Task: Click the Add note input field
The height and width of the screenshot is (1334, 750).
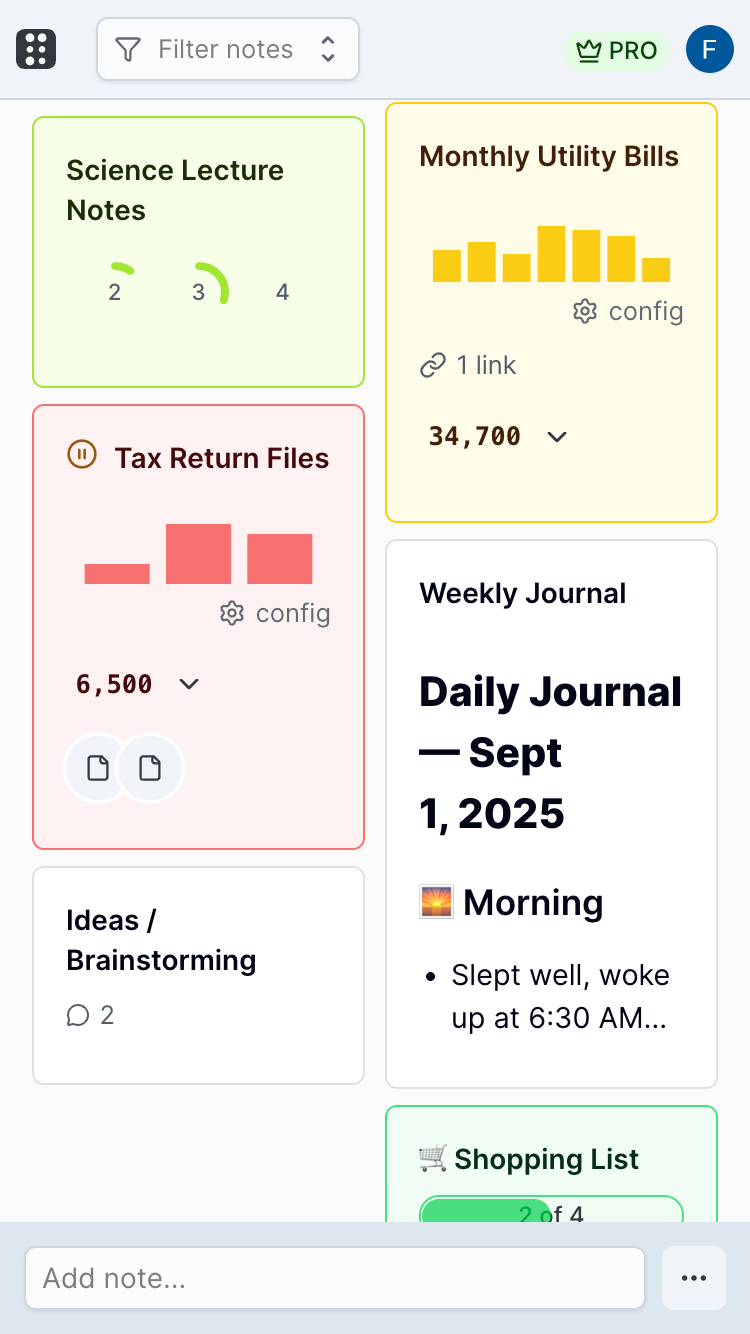Action: point(335,1277)
